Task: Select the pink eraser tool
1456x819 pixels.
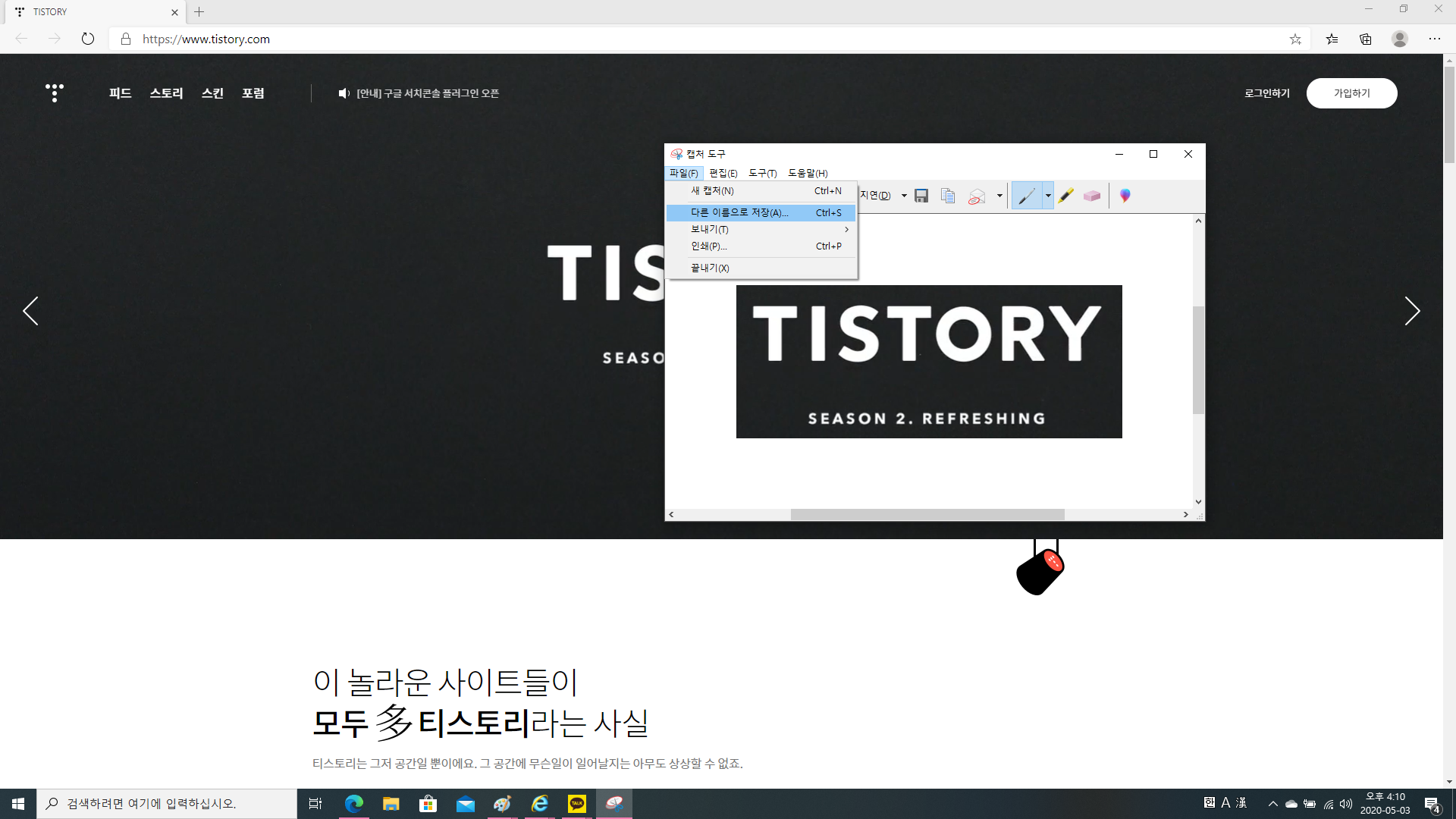Action: click(x=1092, y=196)
